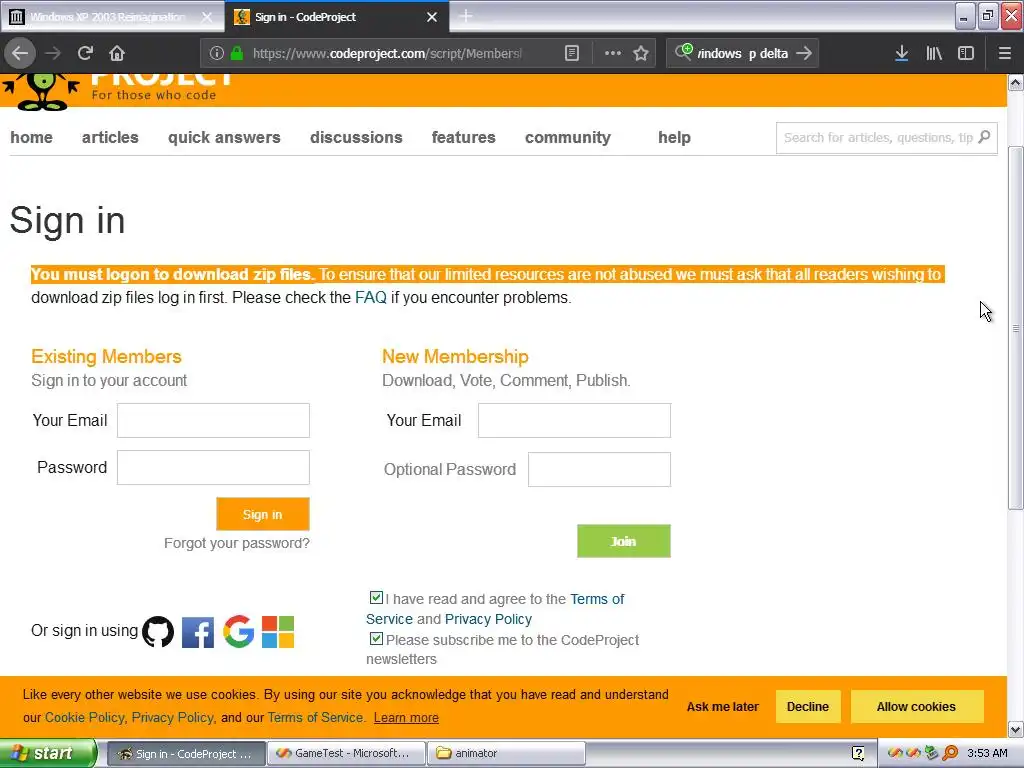Viewport: 1024px width, 768px height.
Task: Click the orange Sign in button
Action: (263, 514)
